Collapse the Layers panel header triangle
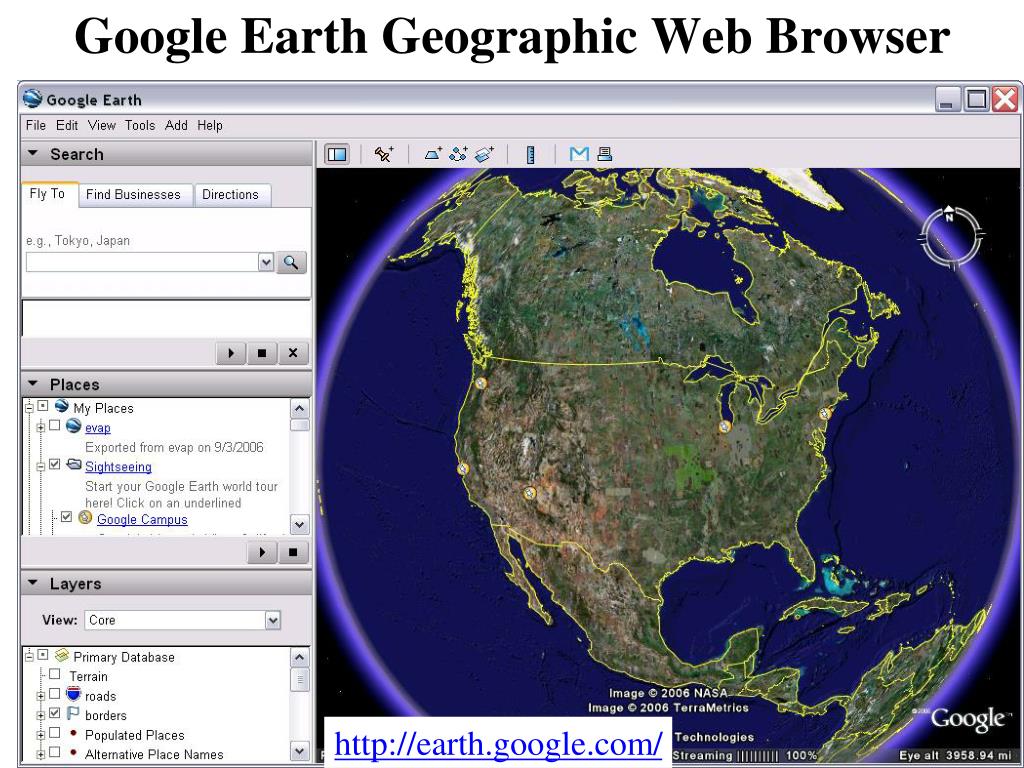 (x=34, y=583)
